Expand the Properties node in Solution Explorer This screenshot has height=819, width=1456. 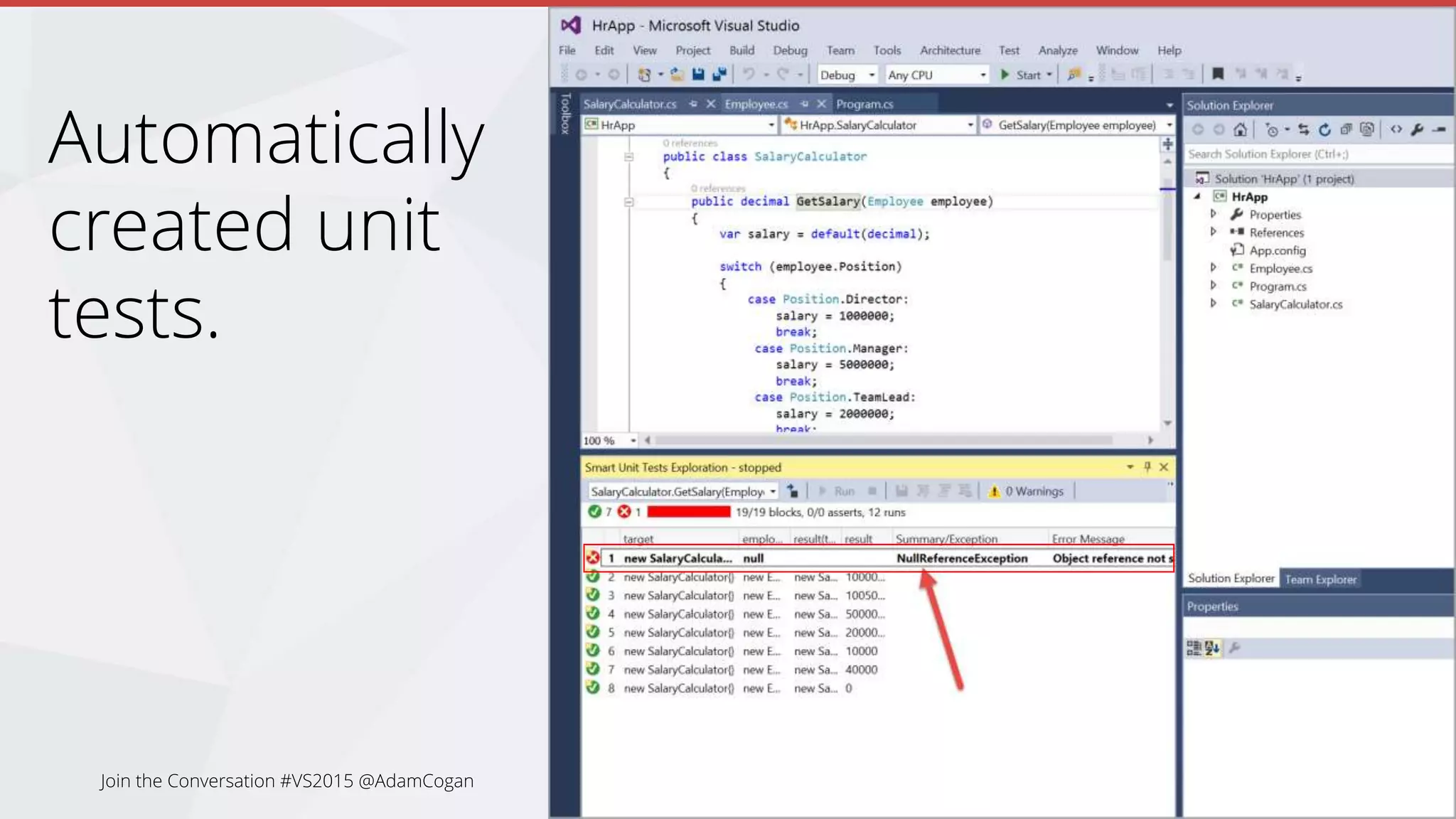[x=1214, y=214]
